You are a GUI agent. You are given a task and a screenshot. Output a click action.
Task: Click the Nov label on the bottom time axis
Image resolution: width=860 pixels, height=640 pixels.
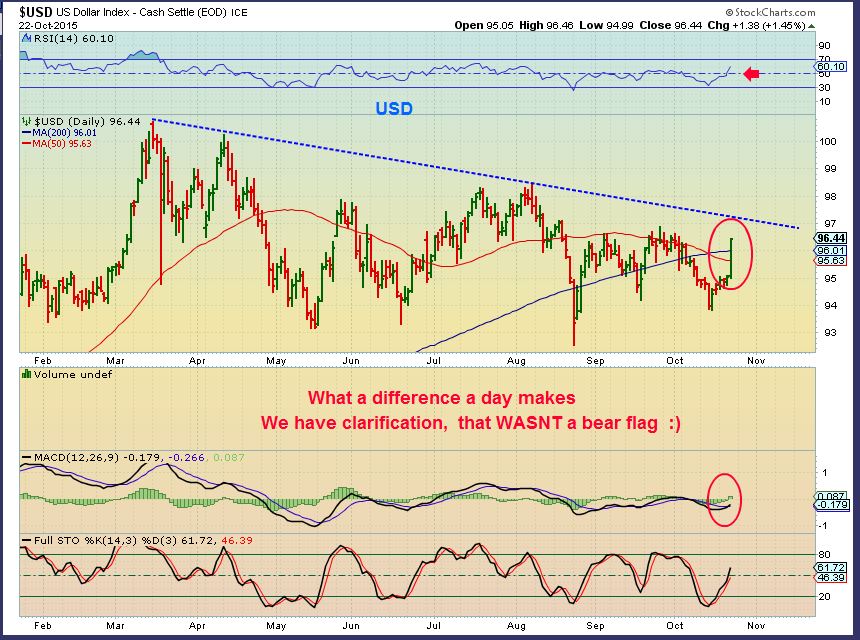756,626
